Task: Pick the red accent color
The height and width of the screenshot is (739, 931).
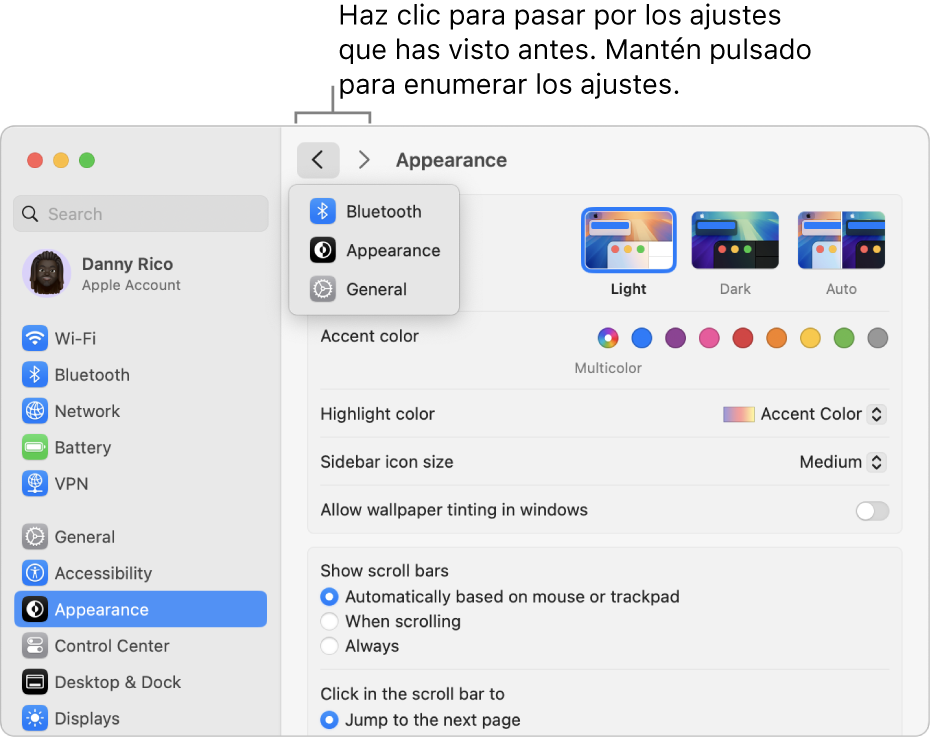Action: (x=743, y=338)
